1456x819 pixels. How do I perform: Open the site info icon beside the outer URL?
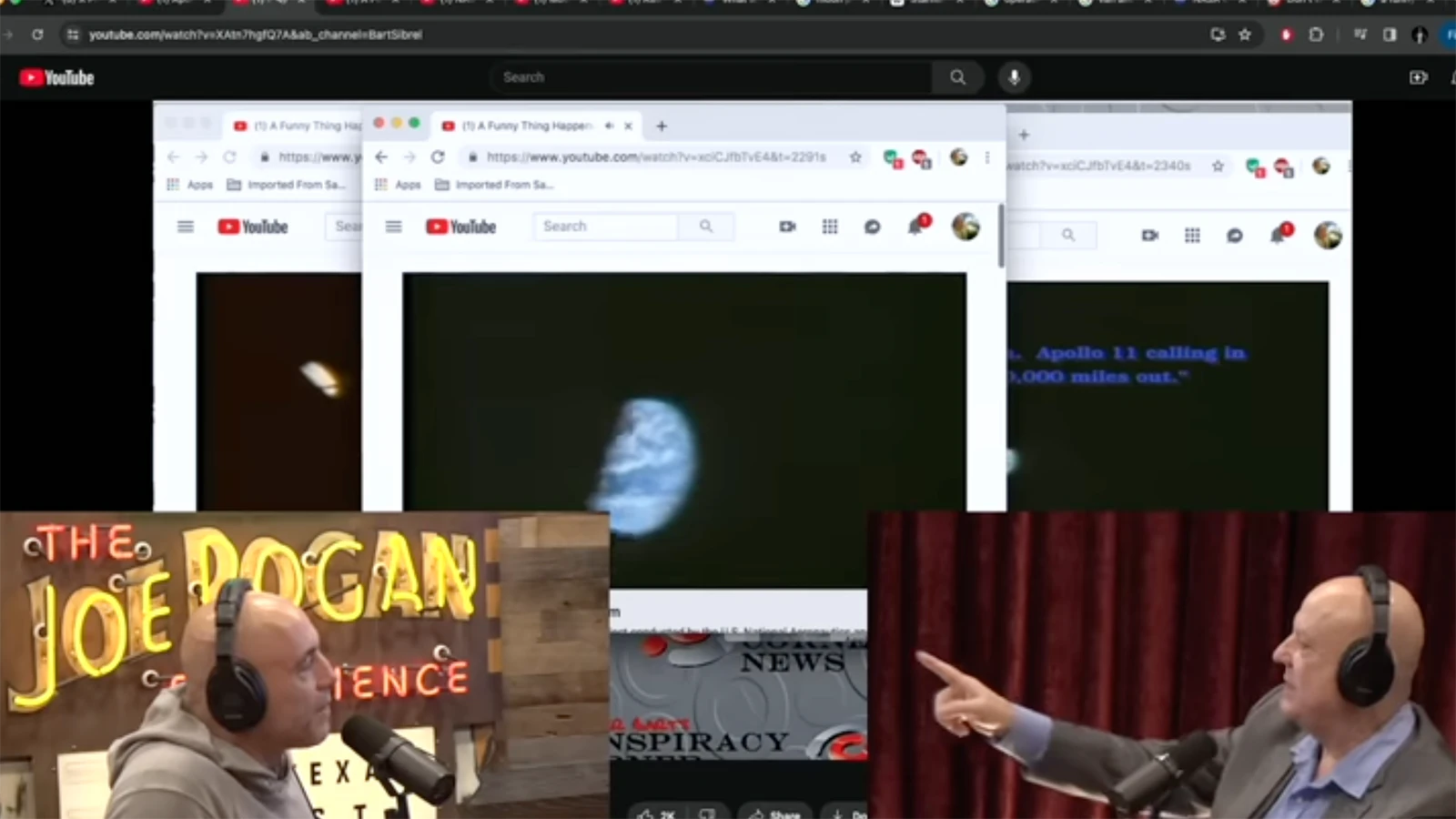(x=72, y=35)
